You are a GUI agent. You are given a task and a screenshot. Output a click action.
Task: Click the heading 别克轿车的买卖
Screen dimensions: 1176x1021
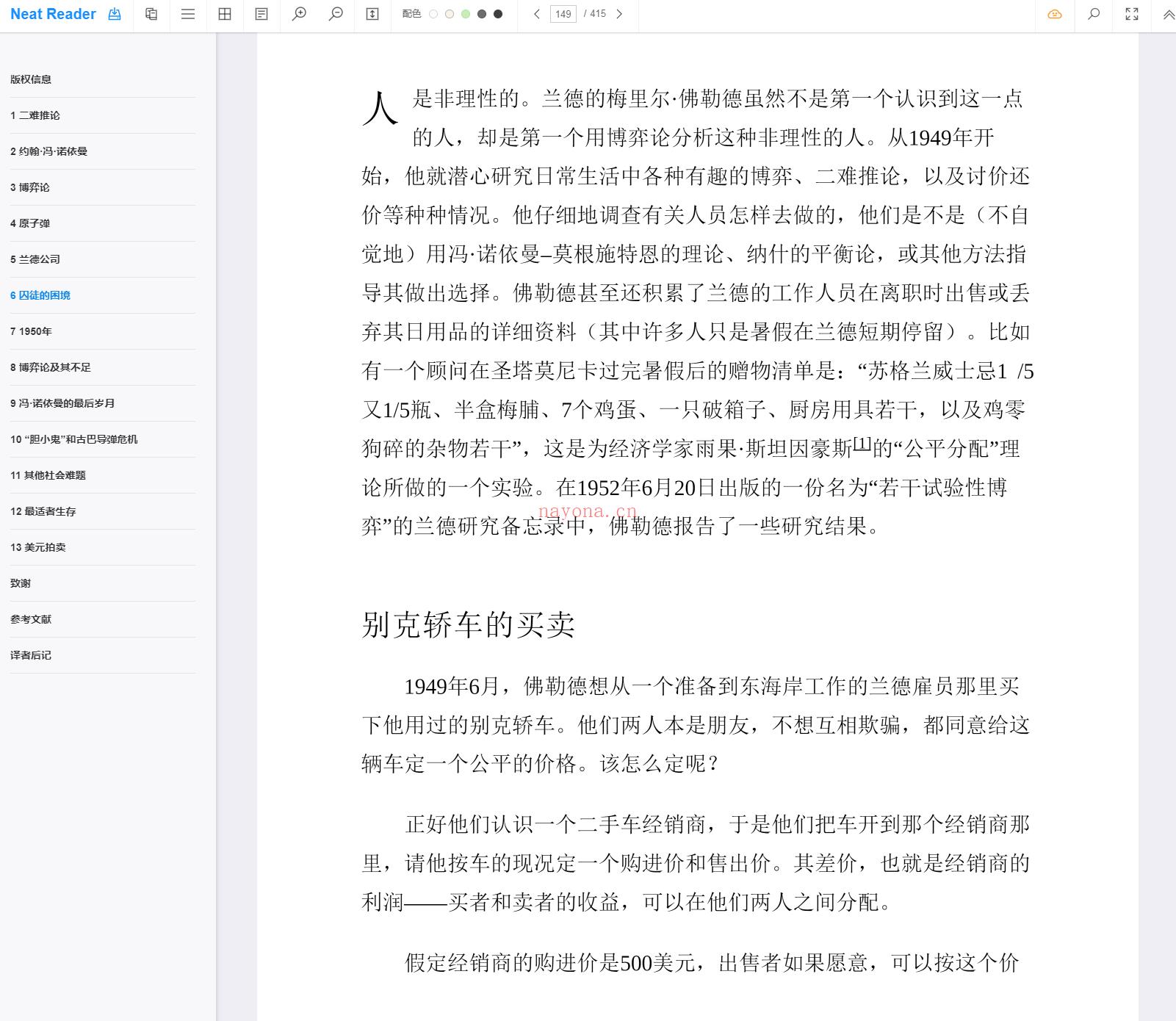pyautogui.click(x=468, y=625)
